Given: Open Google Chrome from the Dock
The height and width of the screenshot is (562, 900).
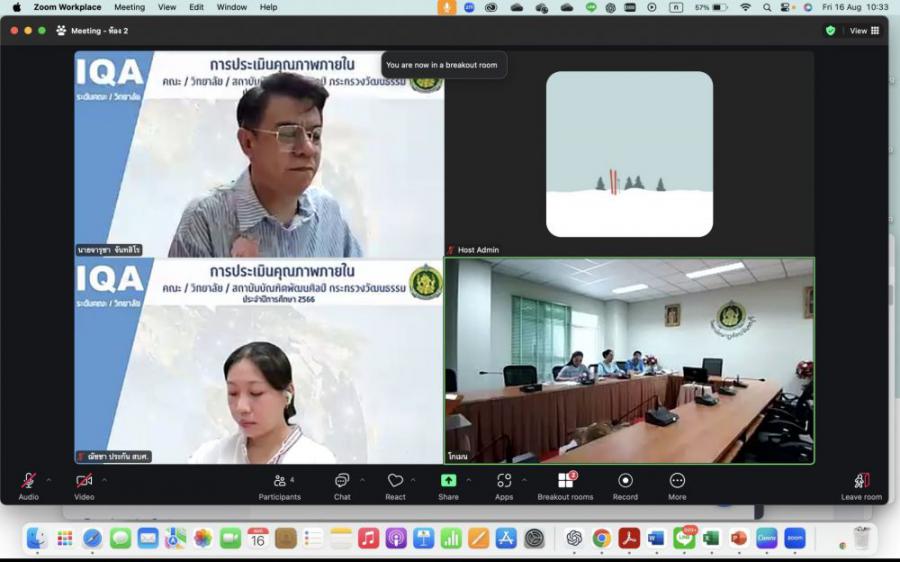Looking at the screenshot, I should (601, 538).
